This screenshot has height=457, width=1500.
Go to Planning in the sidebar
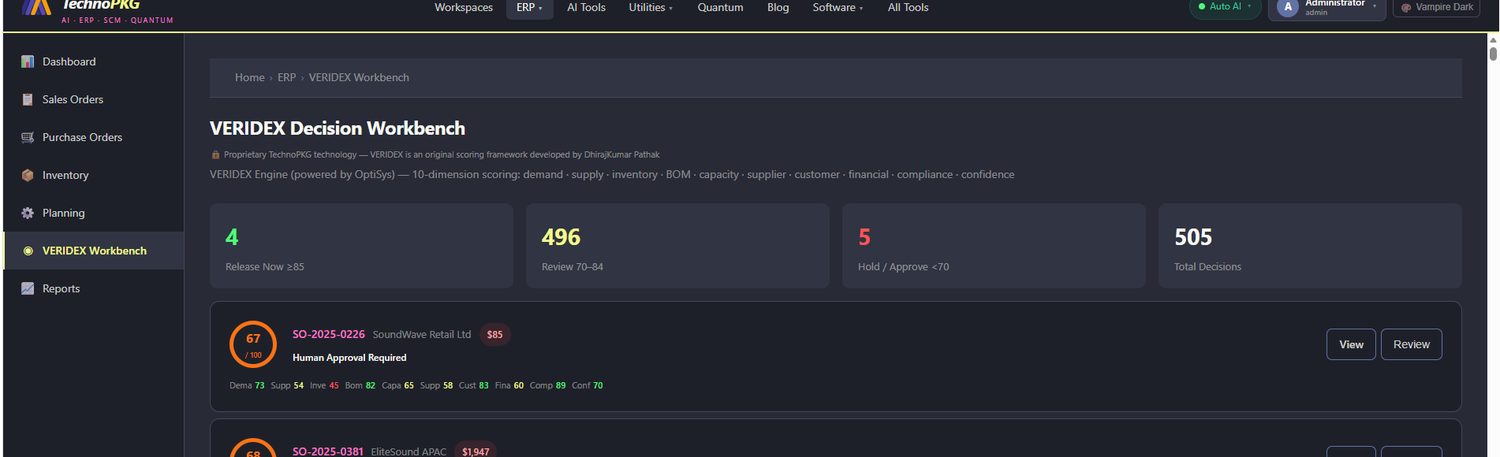(94, 213)
